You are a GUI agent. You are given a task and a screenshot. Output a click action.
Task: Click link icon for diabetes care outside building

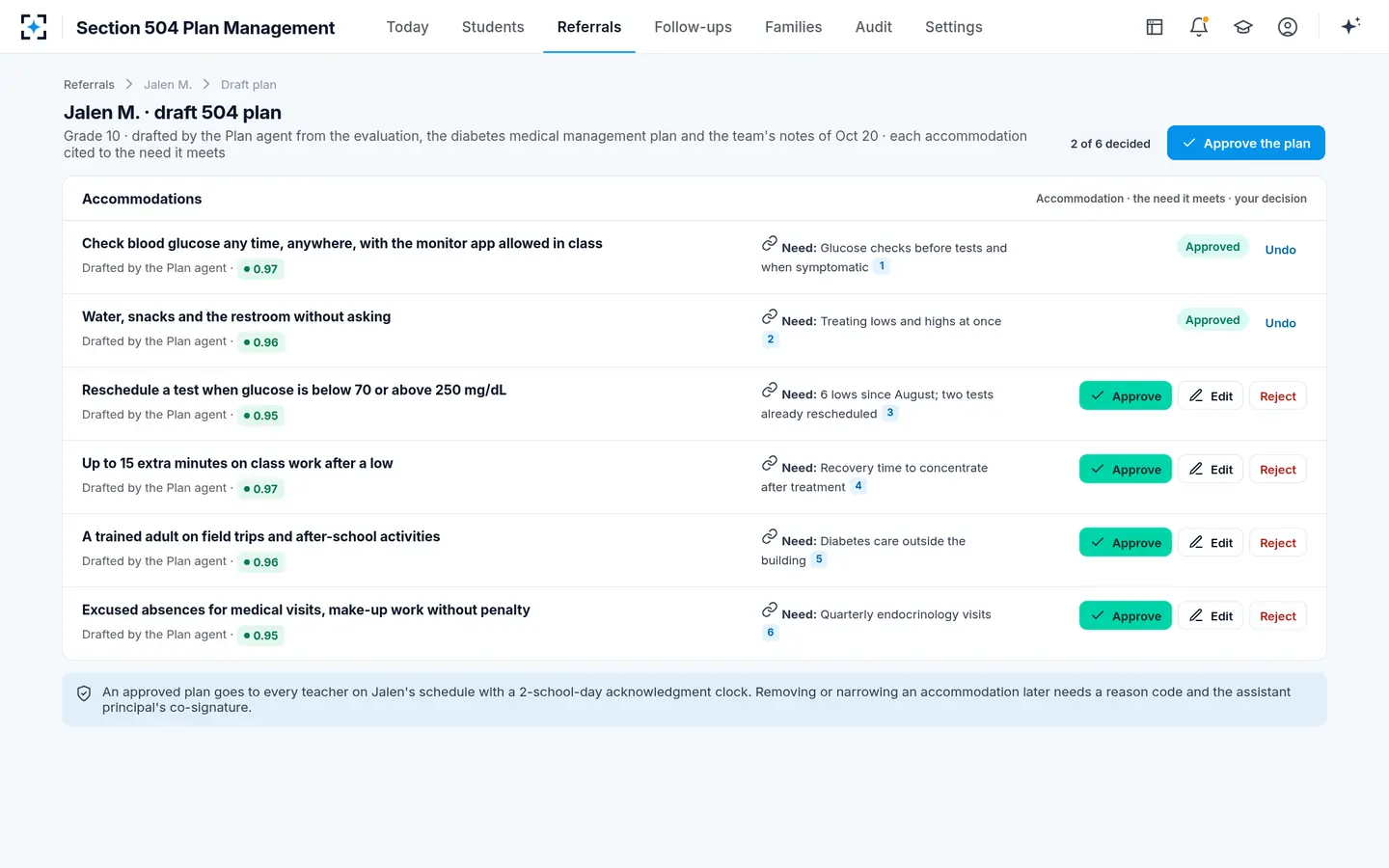click(769, 536)
